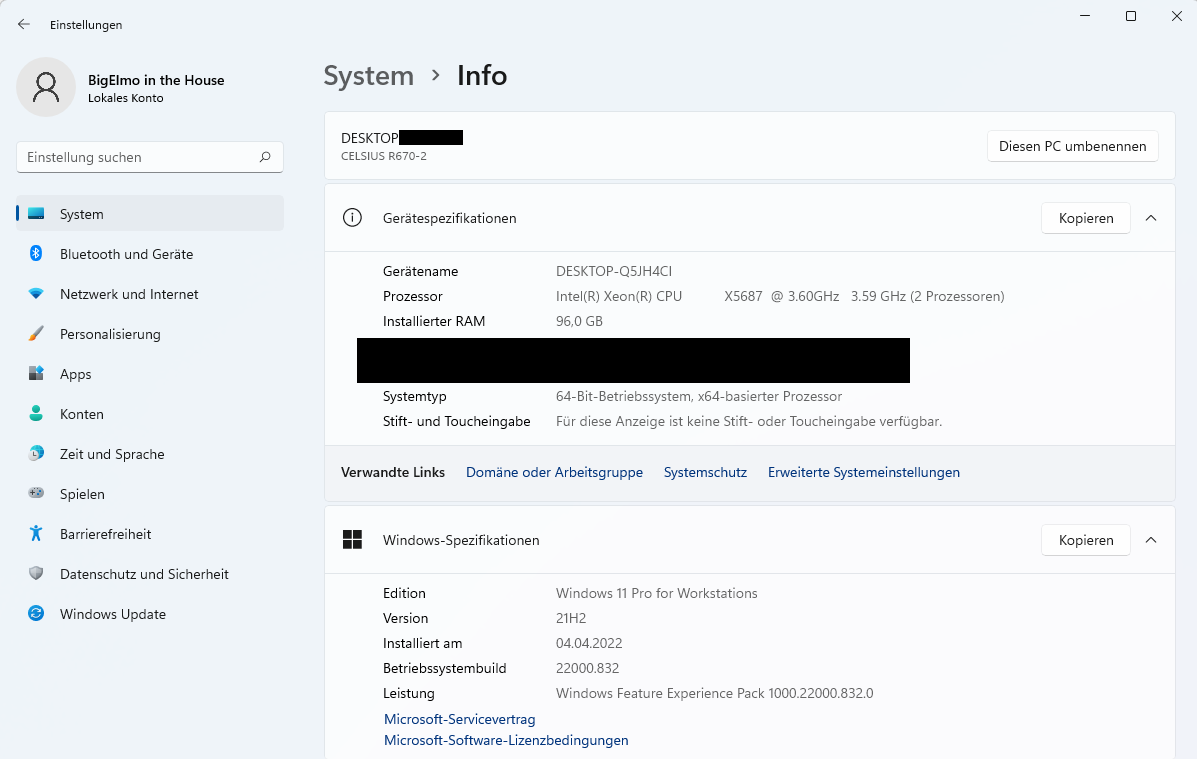Copy the Gerätespezifikationen with Kopieren
Image resolution: width=1197 pixels, height=759 pixels.
pos(1086,218)
